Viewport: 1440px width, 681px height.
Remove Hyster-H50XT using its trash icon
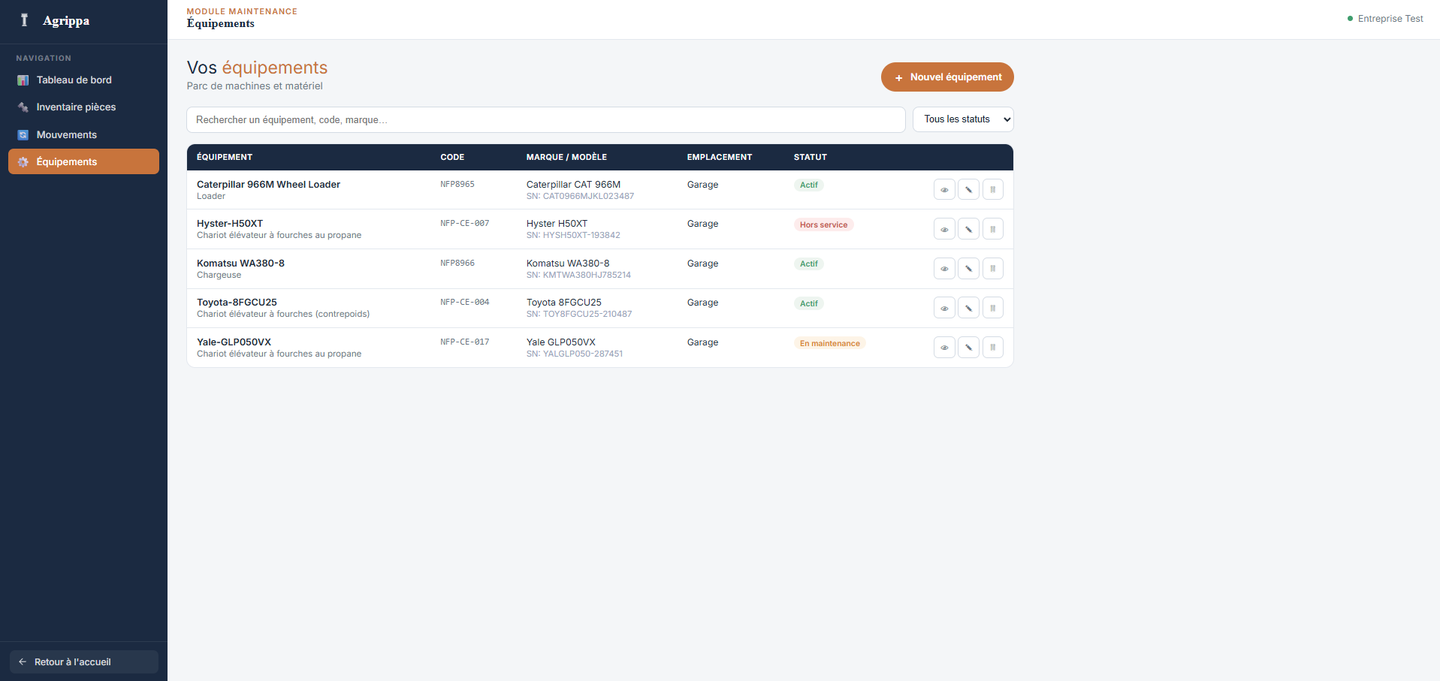(x=993, y=229)
